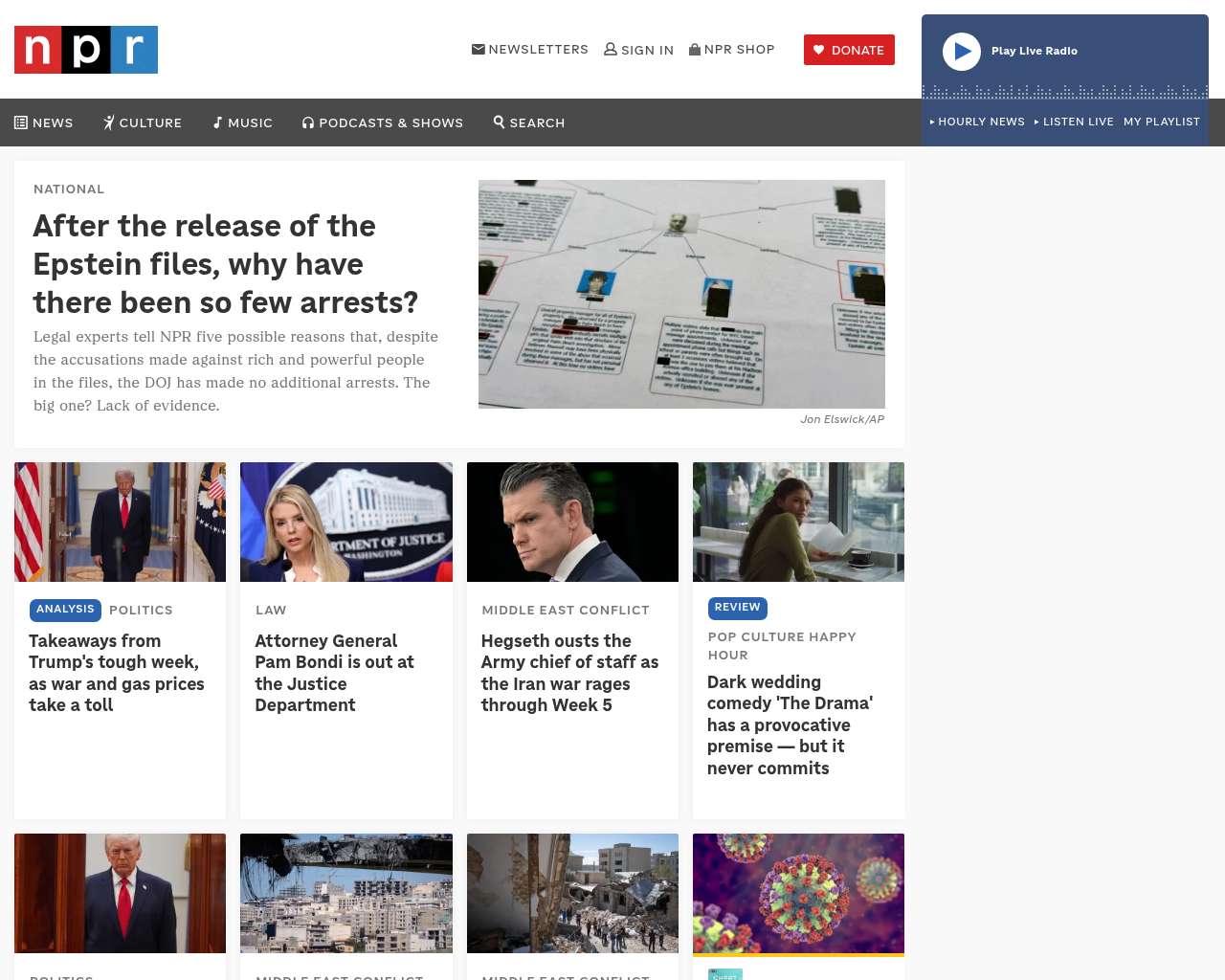The image size is (1225, 980).
Task: Play Live Radio with the play button
Action: point(962,52)
